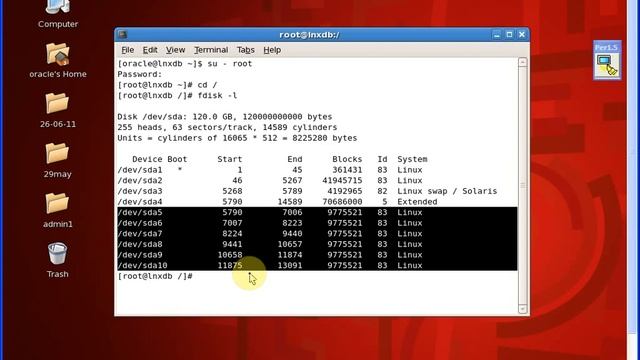Click the 'Units = cylinders' line
Screen dimensions: 640x360
[x=237, y=138]
